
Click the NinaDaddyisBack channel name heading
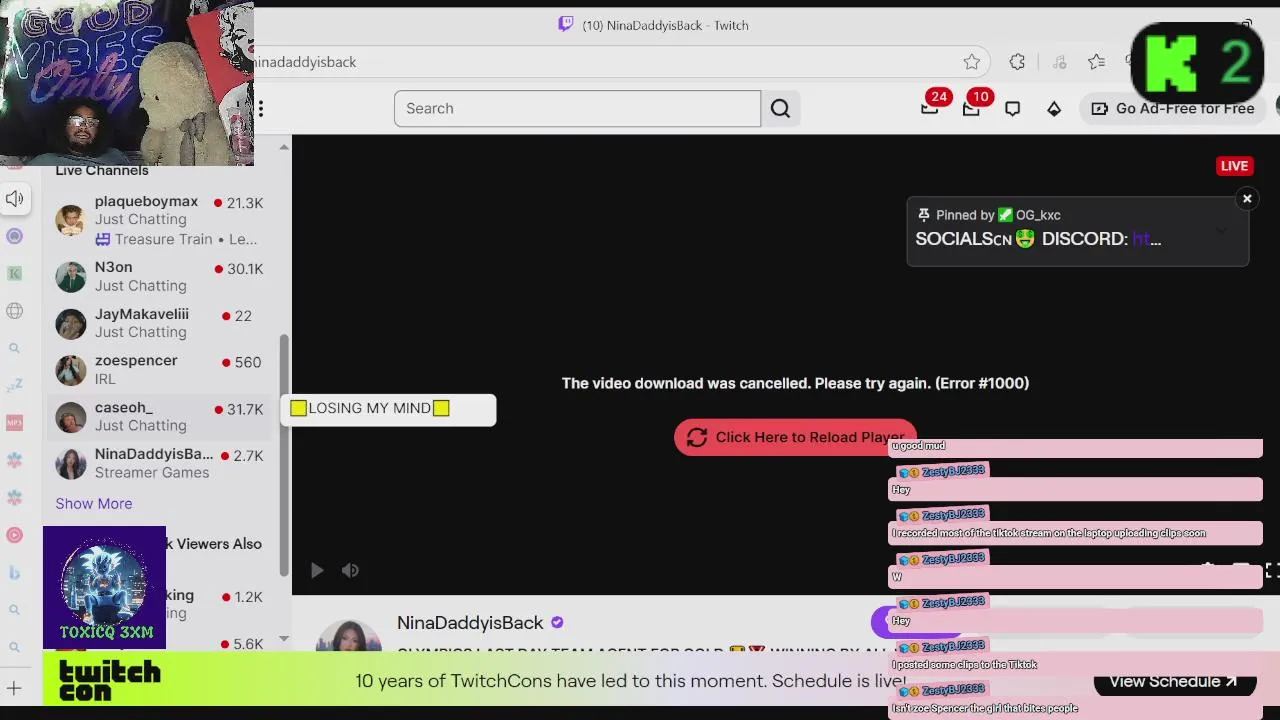pos(470,622)
